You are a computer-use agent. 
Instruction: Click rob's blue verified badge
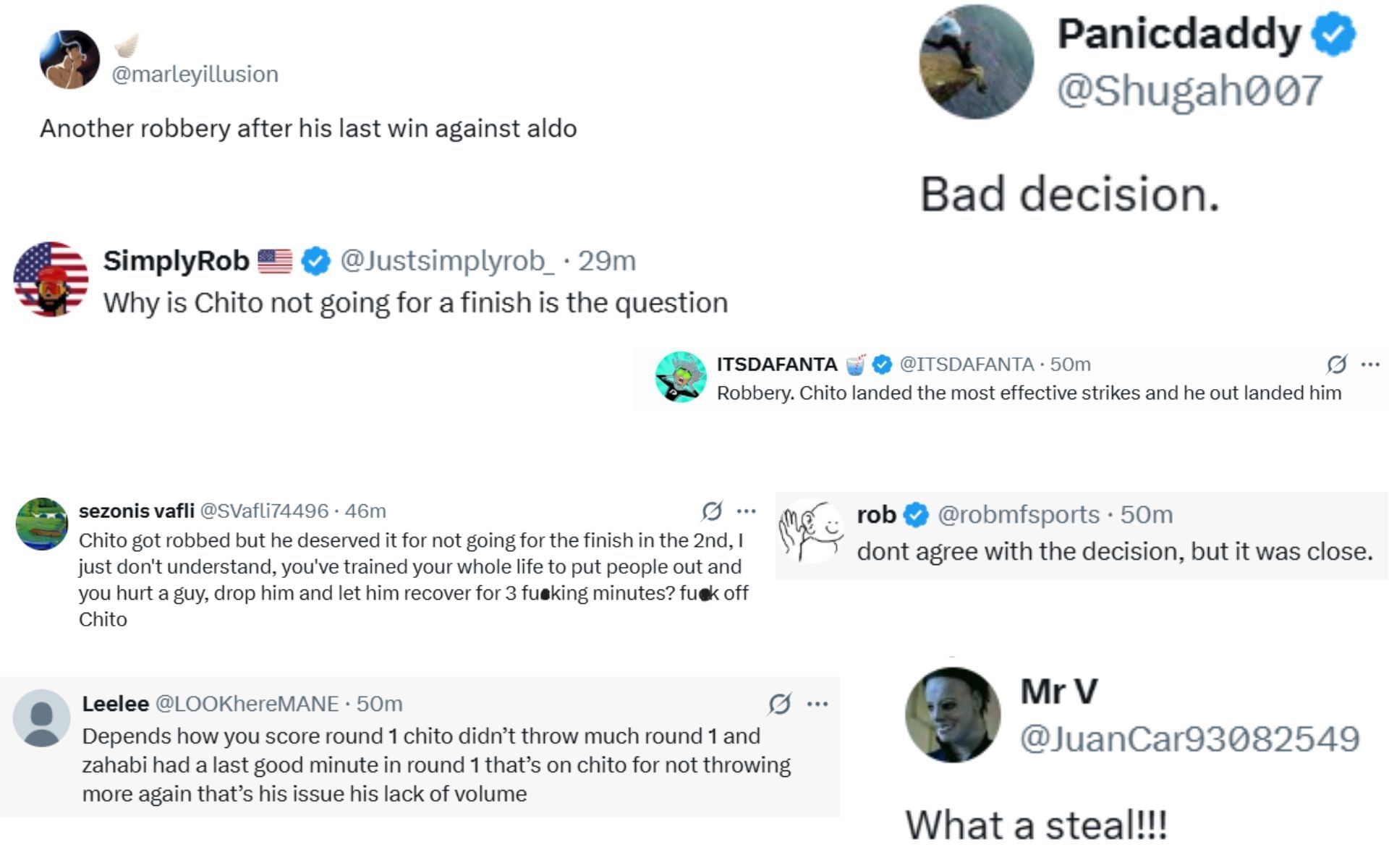click(917, 515)
